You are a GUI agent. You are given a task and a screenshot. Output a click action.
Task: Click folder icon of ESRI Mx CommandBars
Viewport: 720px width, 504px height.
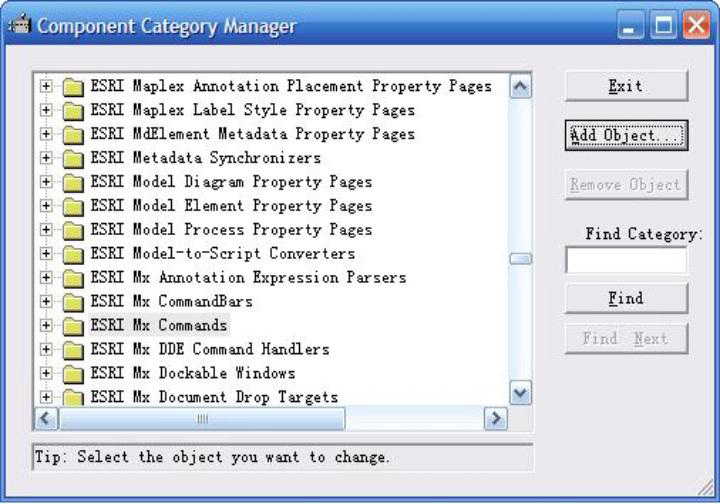point(73,302)
